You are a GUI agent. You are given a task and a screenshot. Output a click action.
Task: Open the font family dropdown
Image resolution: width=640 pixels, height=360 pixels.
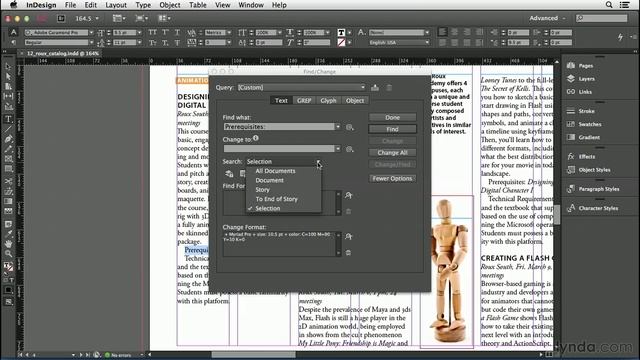click(91, 32)
